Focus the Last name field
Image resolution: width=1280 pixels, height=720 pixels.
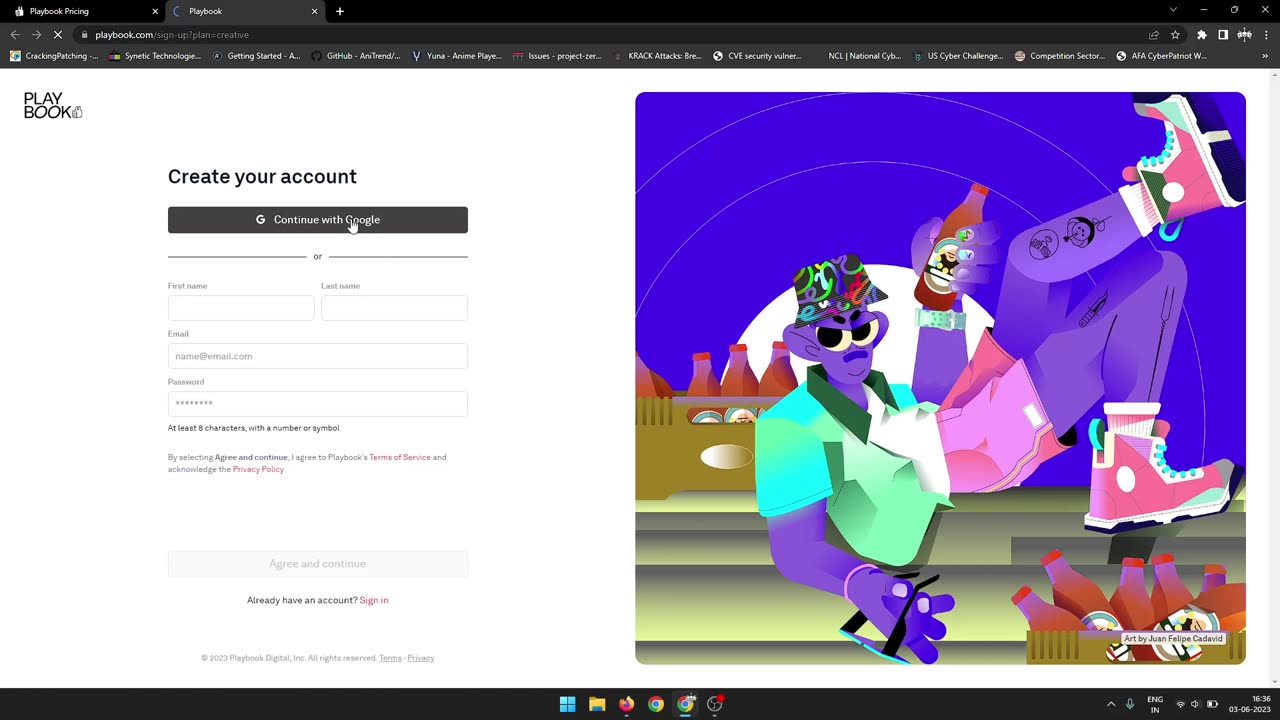click(394, 308)
